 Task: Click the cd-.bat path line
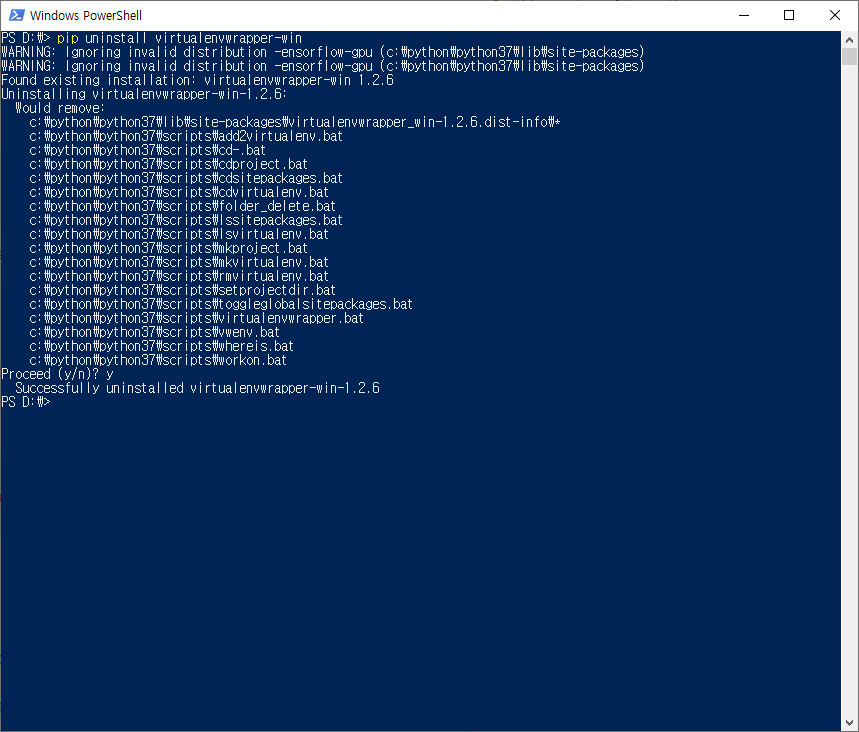pos(147,150)
